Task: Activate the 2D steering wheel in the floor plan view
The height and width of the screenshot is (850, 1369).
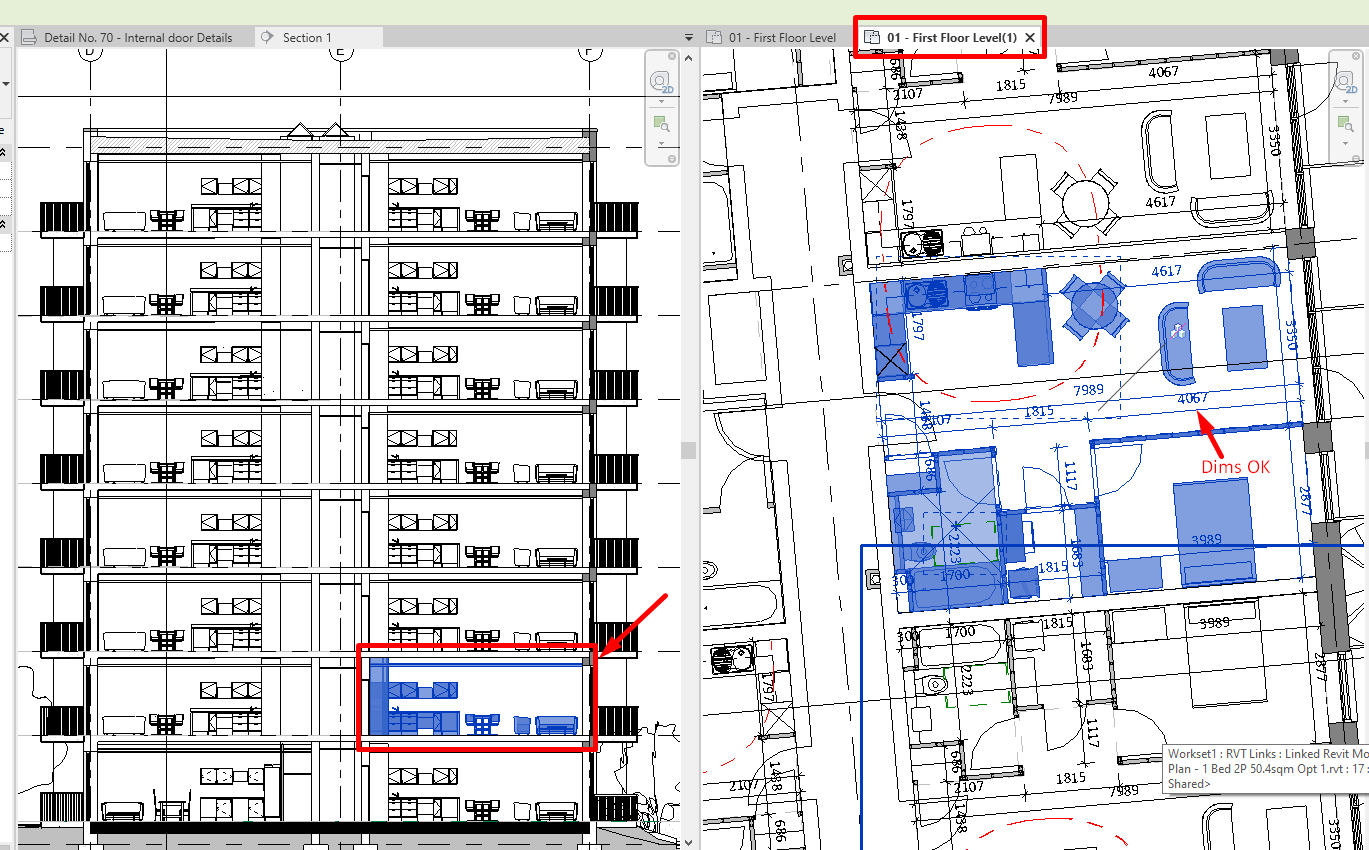Action: 1344,80
